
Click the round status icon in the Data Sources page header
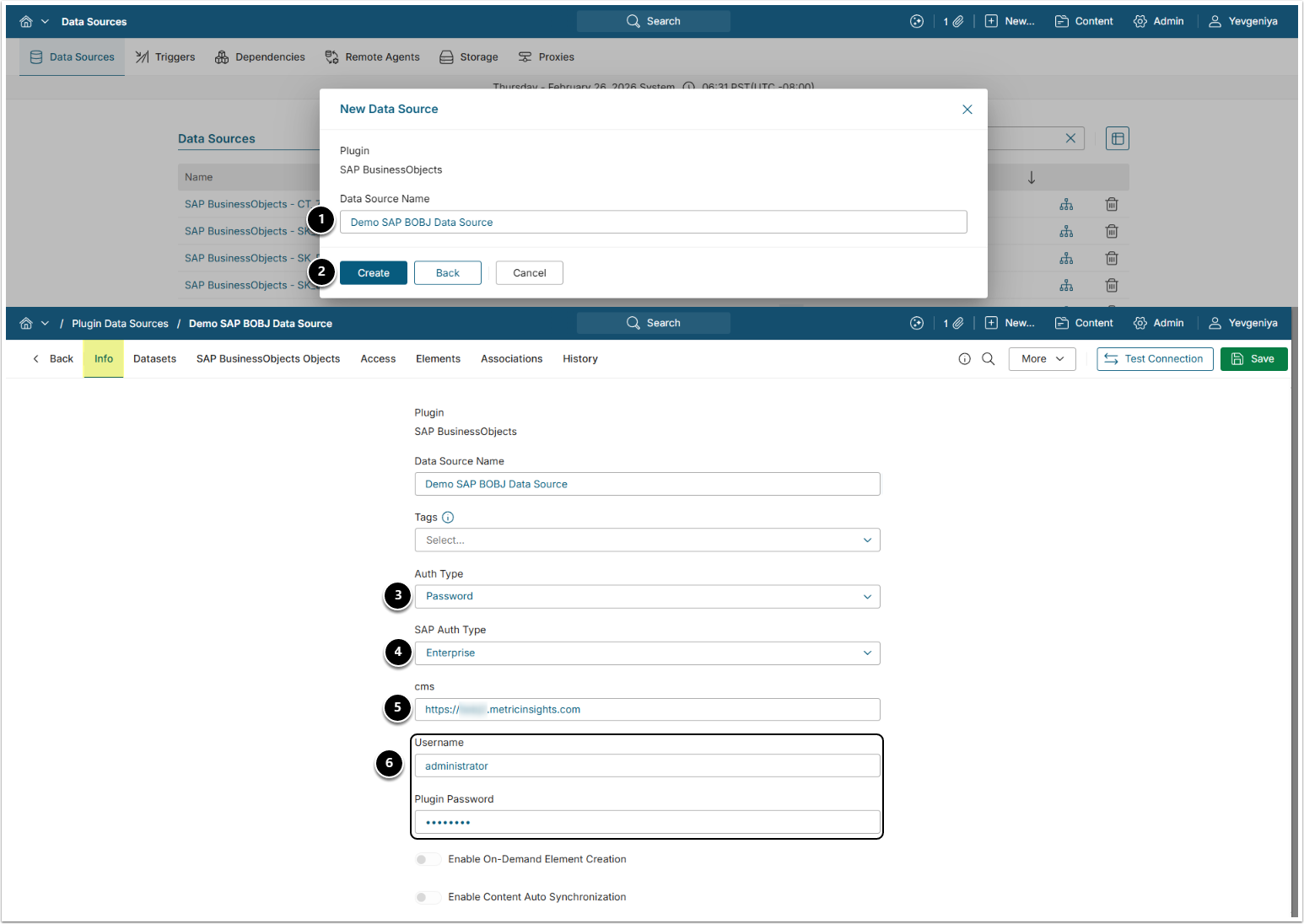point(917,21)
